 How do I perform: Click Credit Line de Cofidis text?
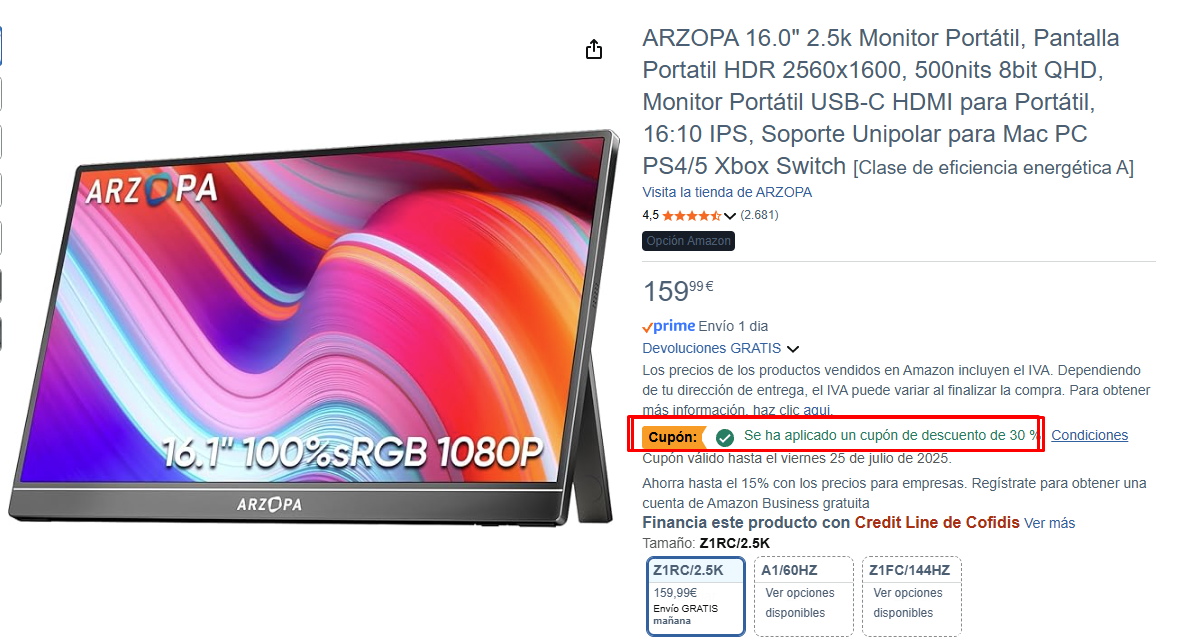[x=937, y=522]
